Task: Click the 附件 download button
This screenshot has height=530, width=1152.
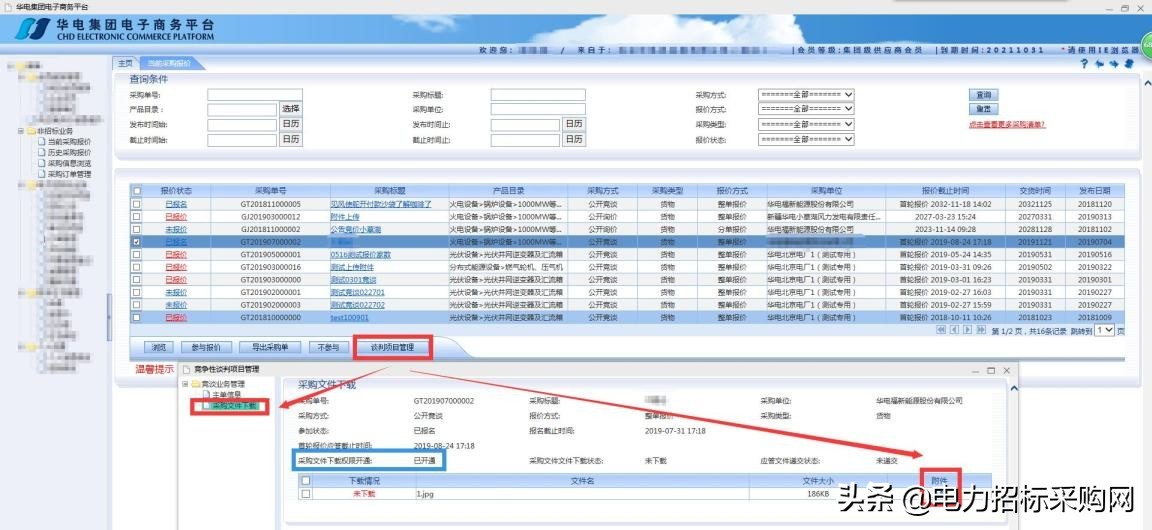Action: [939, 480]
